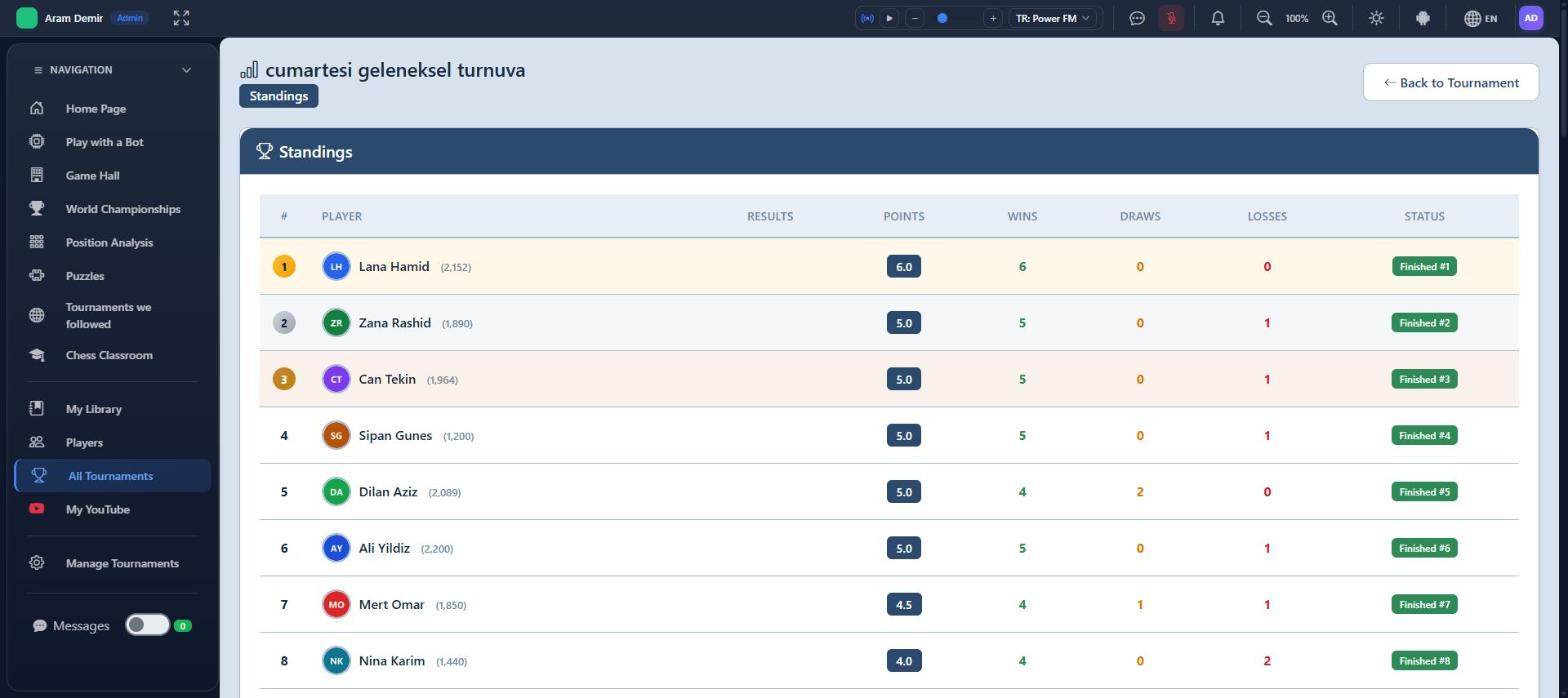Image resolution: width=1568 pixels, height=698 pixels.
Task: Open Tournaments we followed
Action: [112, 315]
